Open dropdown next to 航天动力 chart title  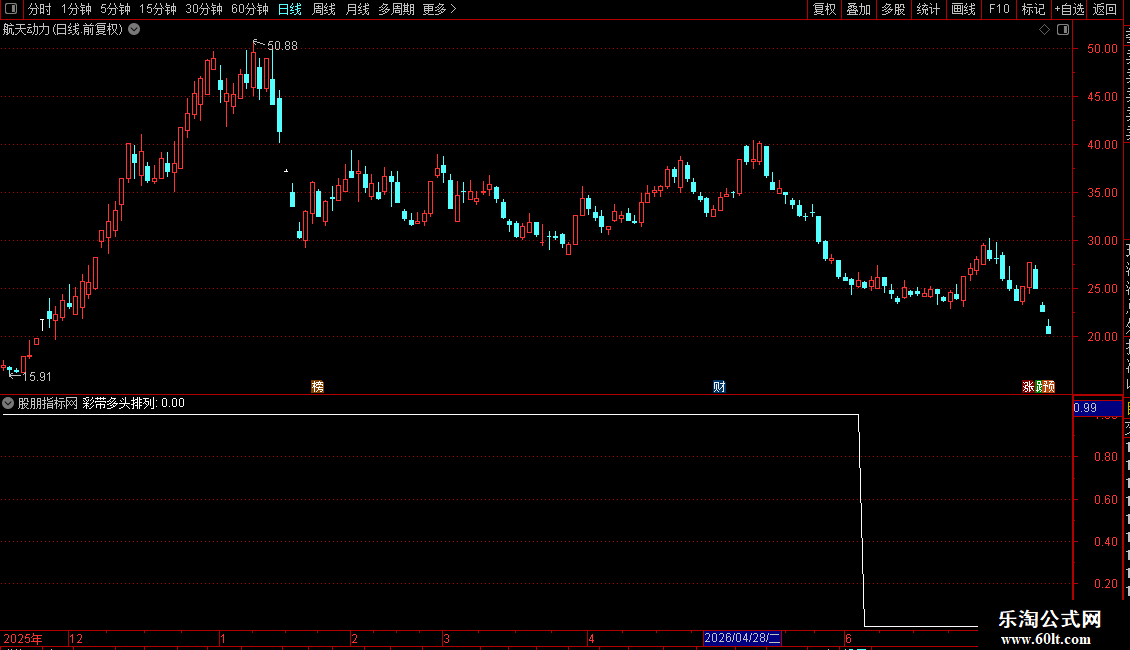(134, 30)
